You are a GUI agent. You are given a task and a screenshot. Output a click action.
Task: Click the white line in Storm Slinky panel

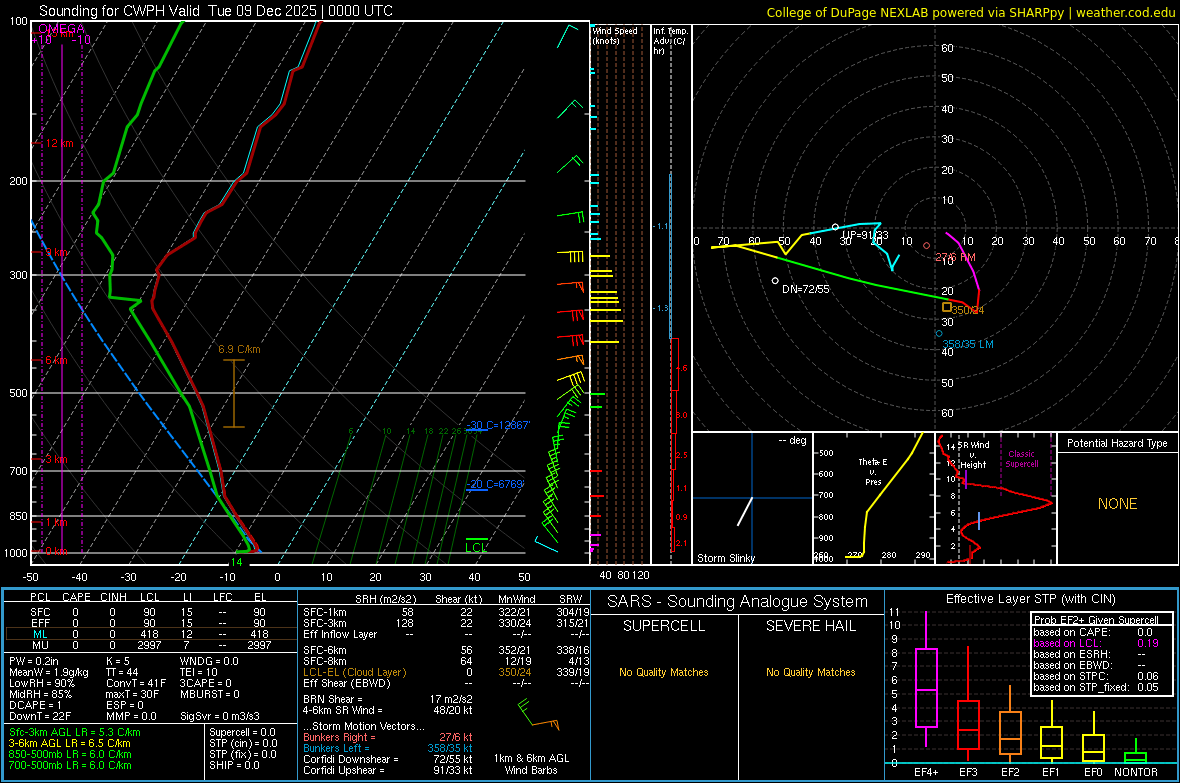[x=744, y=511]
